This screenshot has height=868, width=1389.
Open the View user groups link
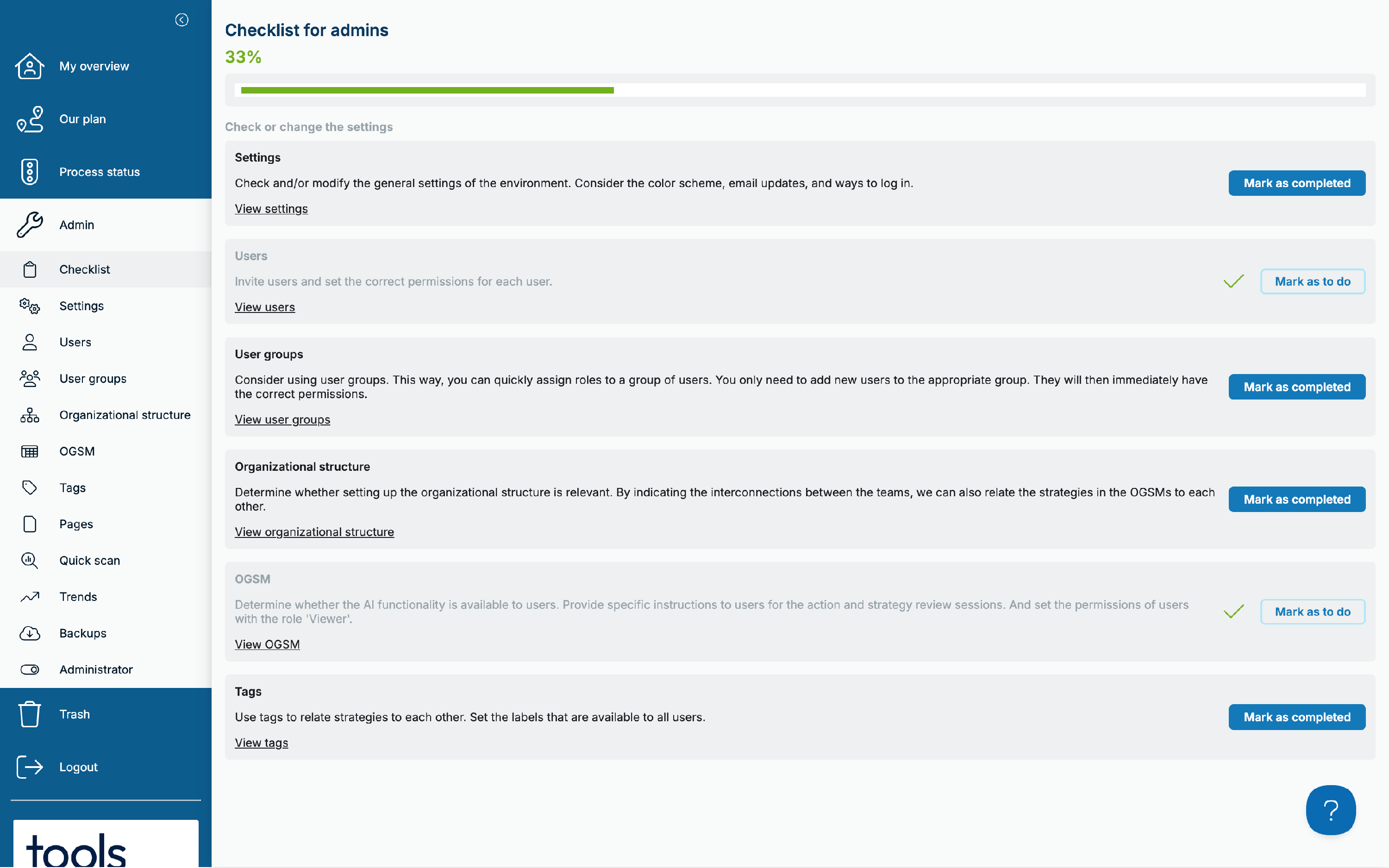click(x=282, y=419)
